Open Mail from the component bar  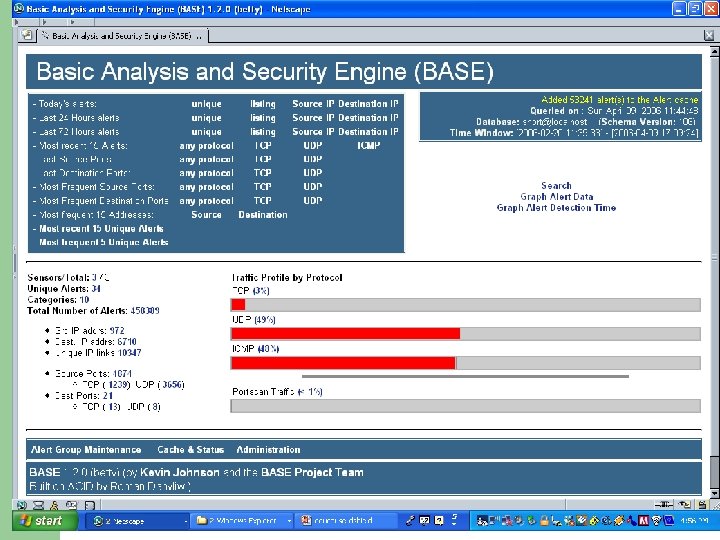[39, 505]
